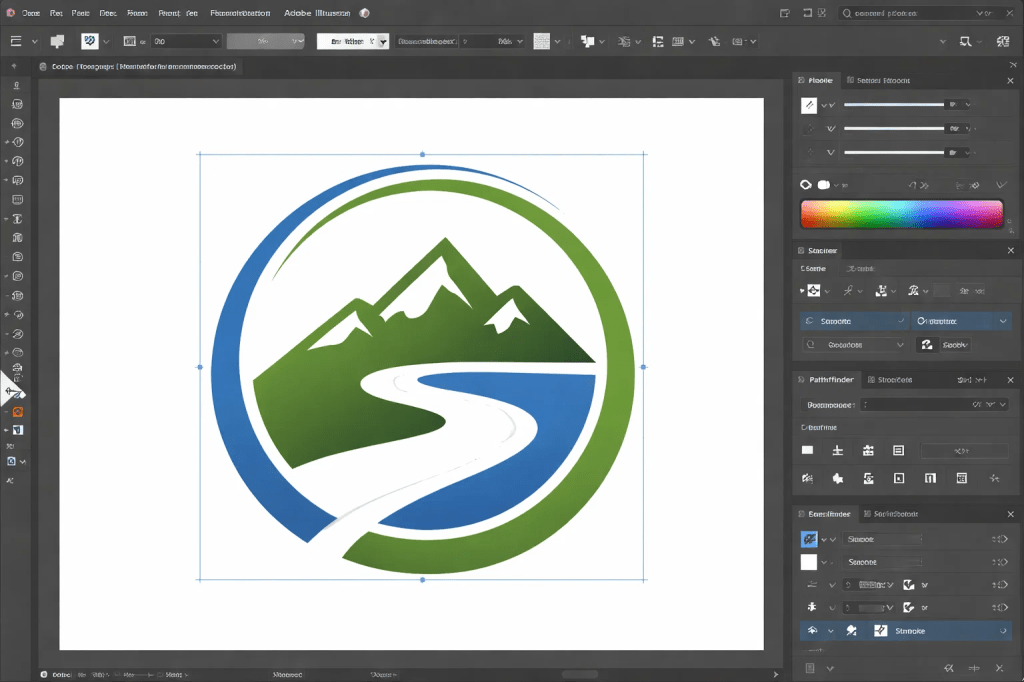This screenshot has width=1024, height=682.
Task: Open the left blue highlighted dropdown in the middle panel
Action: coord(853,321)
